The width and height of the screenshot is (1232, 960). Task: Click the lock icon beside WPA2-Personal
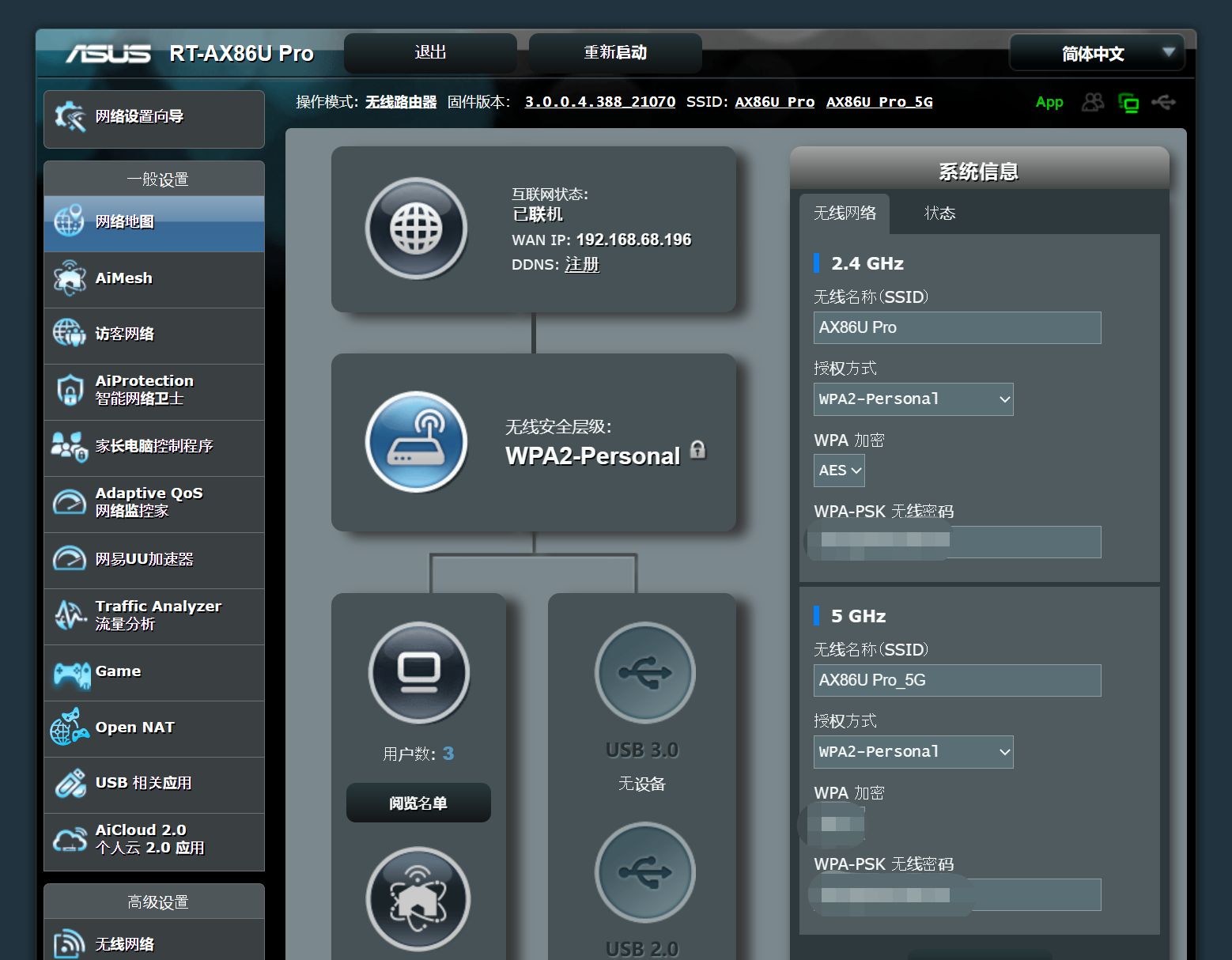pos(697,450)
